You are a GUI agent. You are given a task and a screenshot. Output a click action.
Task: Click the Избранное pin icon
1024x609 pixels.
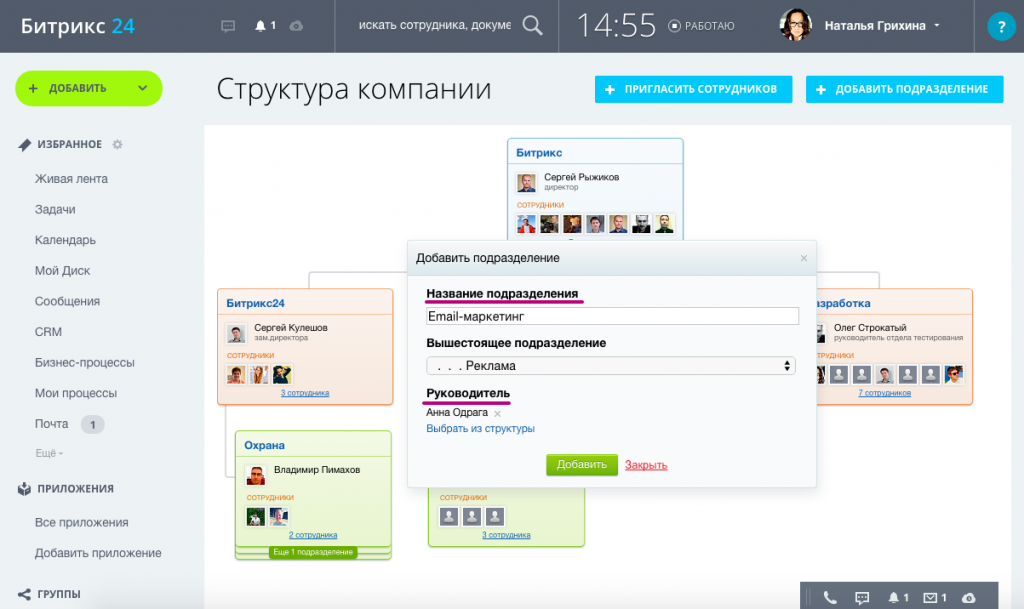[24, 144]
